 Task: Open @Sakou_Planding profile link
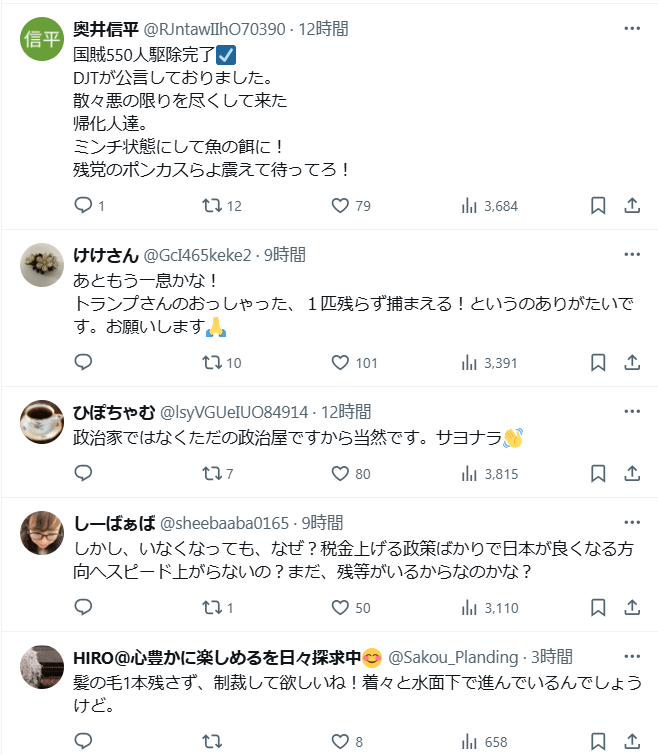pyautogui.click(x=453, y=657)
